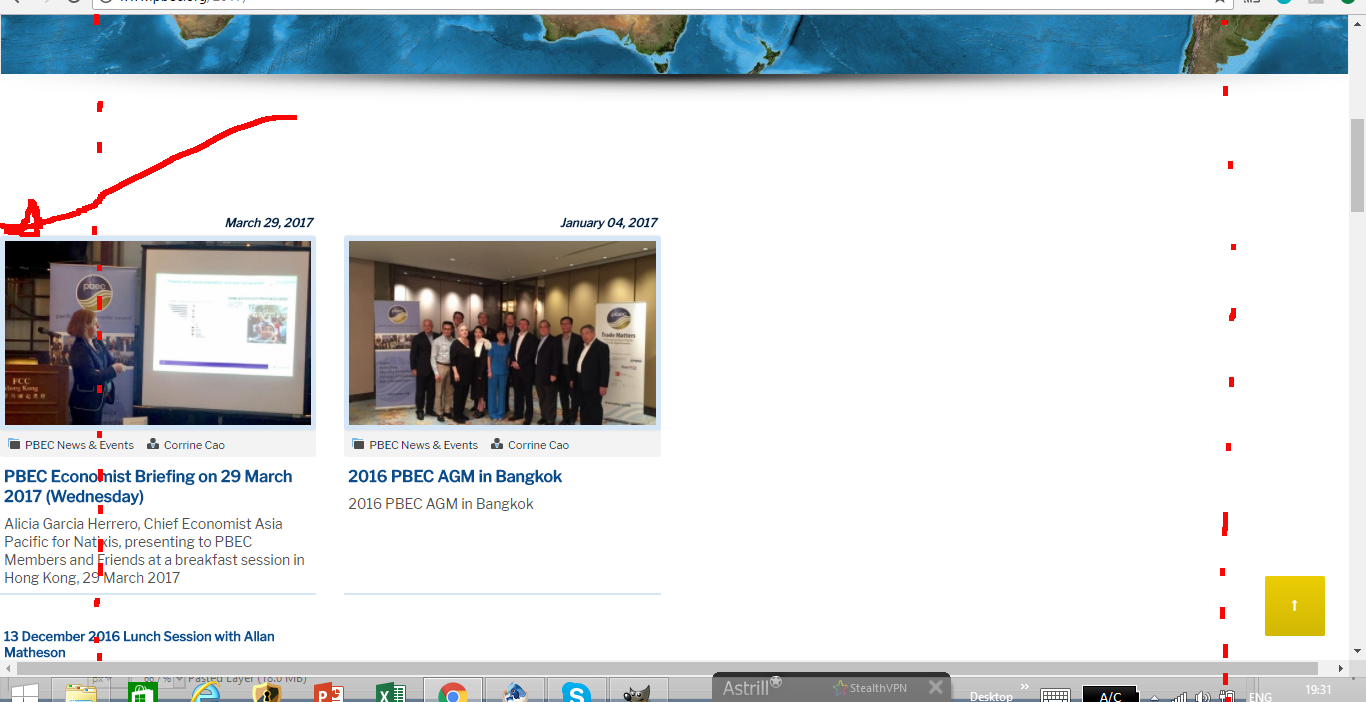The width and height of the screenshot is (1366, 702).
Task: Click the Economist Briefing presentation photo
Action: tap(158, 333)
